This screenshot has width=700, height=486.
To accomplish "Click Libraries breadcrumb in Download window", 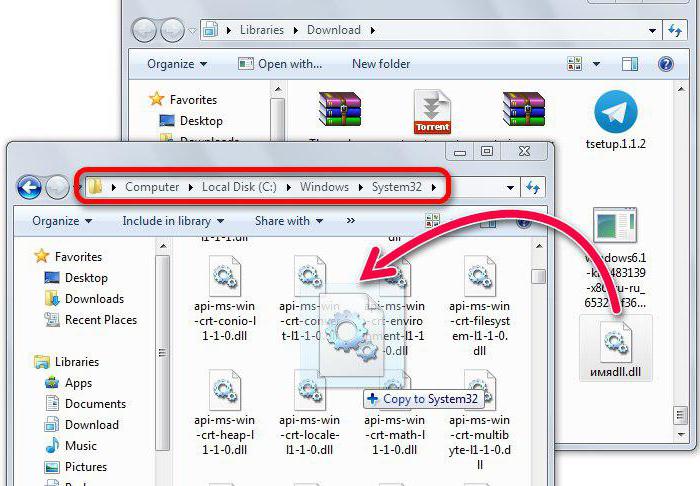I will pos(262,30).
